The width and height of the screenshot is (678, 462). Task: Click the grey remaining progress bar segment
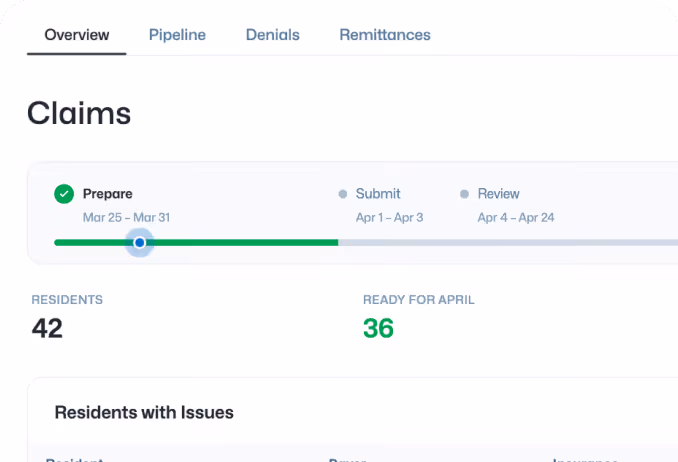[x=508, y=243]
